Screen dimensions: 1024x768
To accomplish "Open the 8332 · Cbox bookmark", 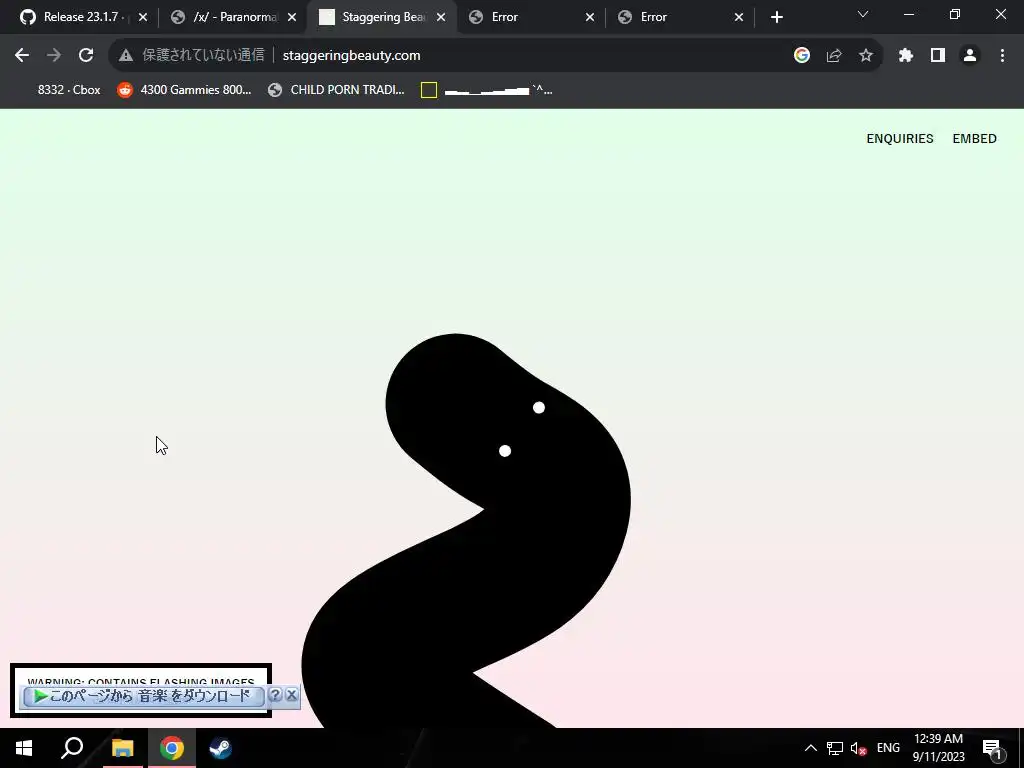I will point(69,90).
